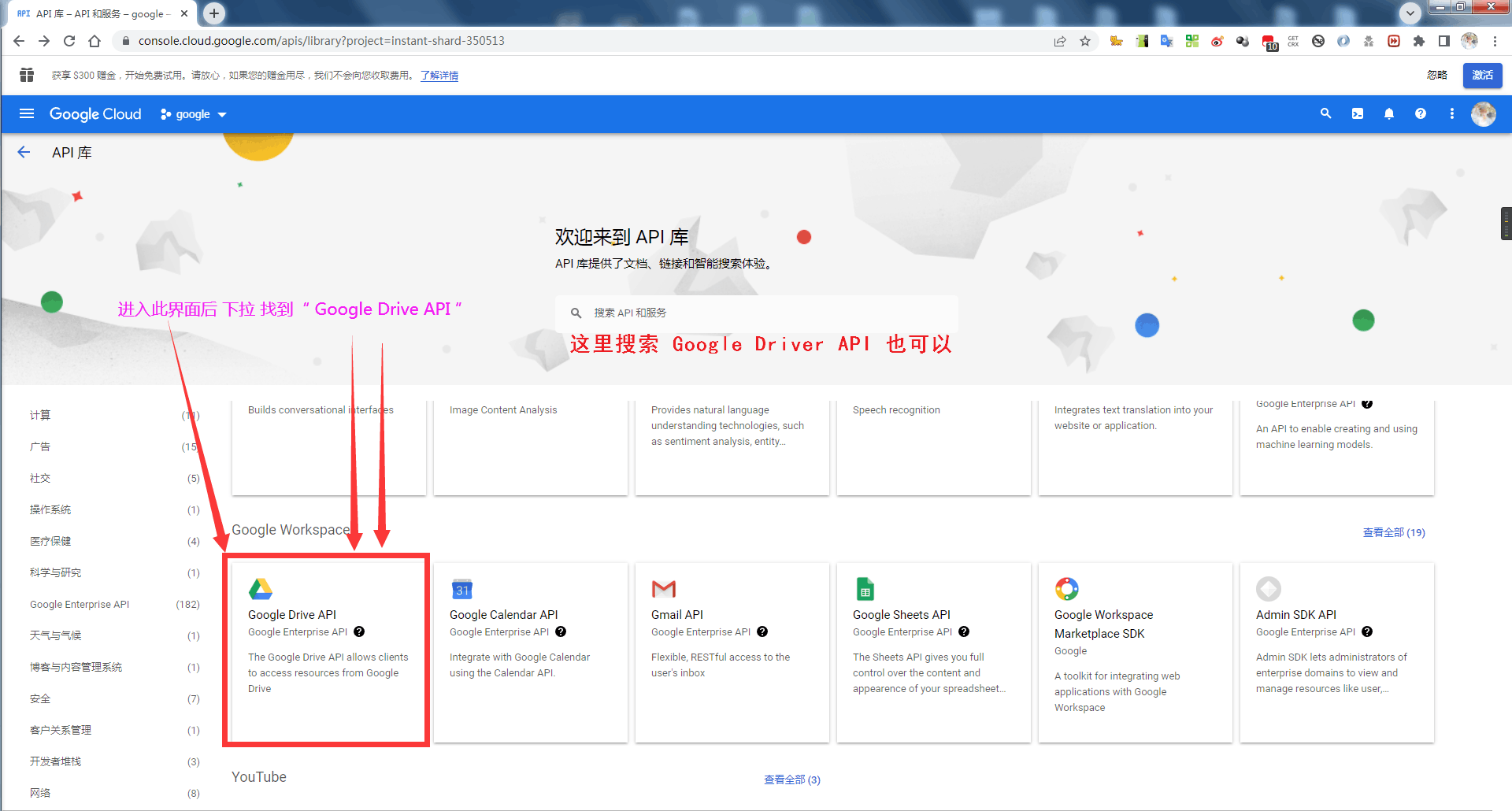Reload the page

[69, 40]
